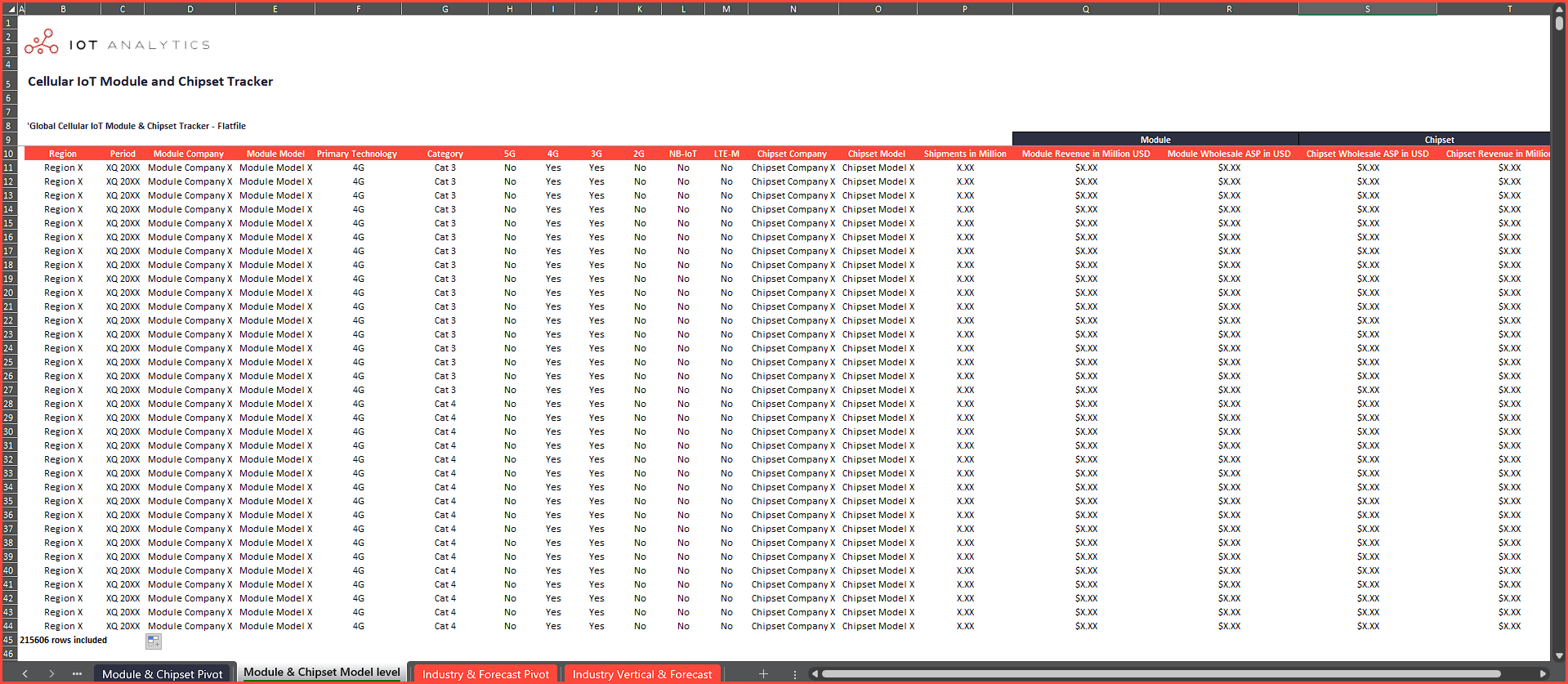The height and width of the screenshot is (684, 1568).
Task: Open the Industry & Forecast Pivot tab
Action: pyautogui.click(x=485, y=674)
